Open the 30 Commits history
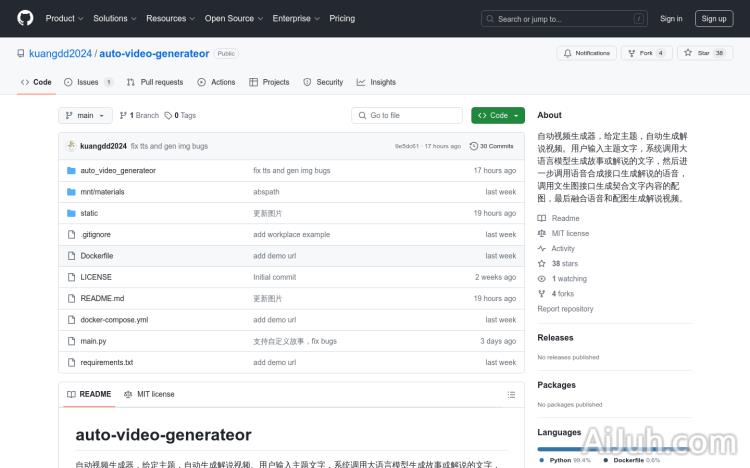 [x=493, y=146]
